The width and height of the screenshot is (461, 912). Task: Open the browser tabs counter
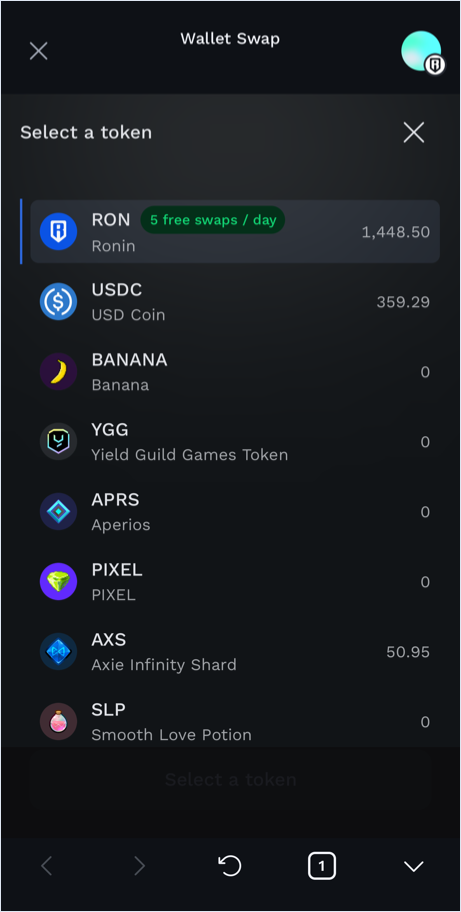(321, 867)
